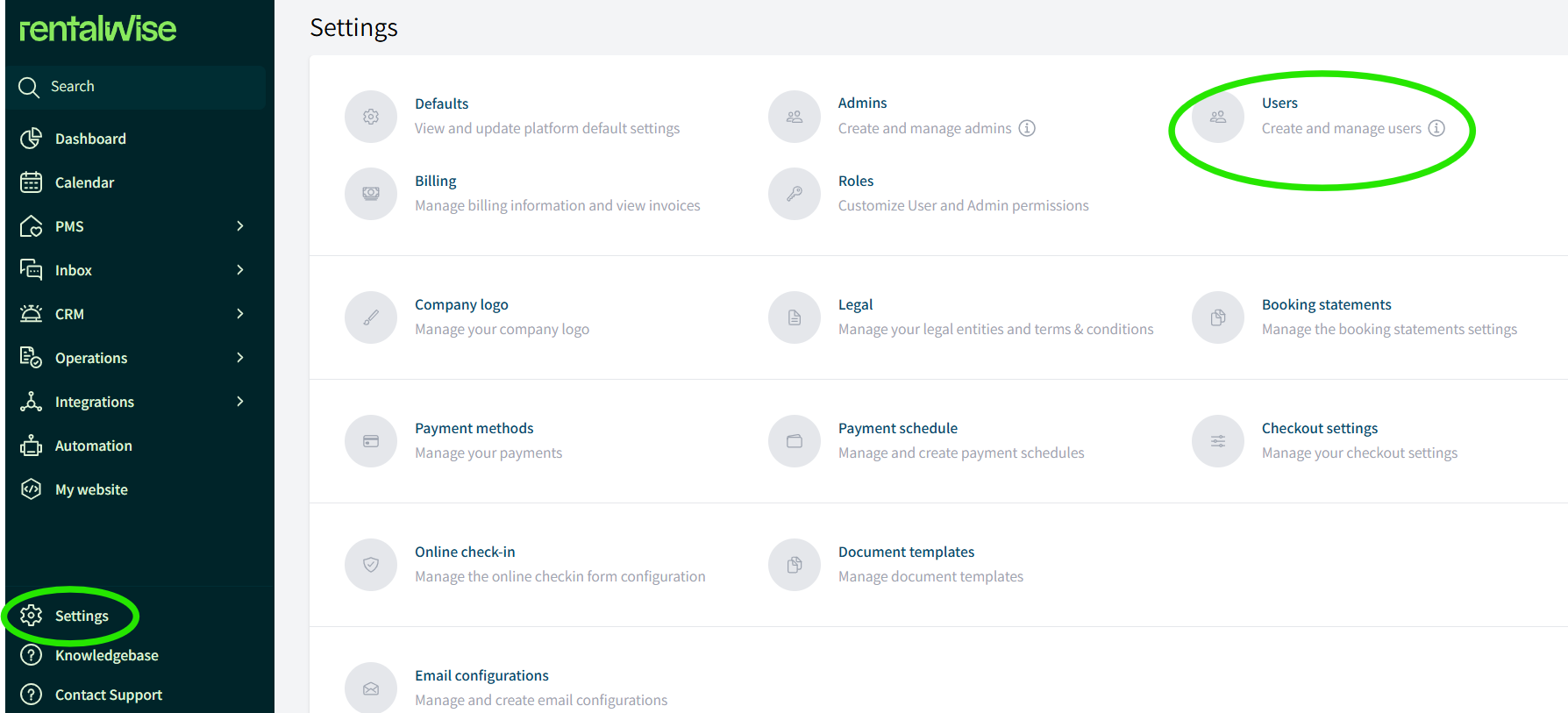Image resolution: width=1568 pixels, height=713 pixels.
Task: Click the Contact Support icon
Action: tap(31, 694)
